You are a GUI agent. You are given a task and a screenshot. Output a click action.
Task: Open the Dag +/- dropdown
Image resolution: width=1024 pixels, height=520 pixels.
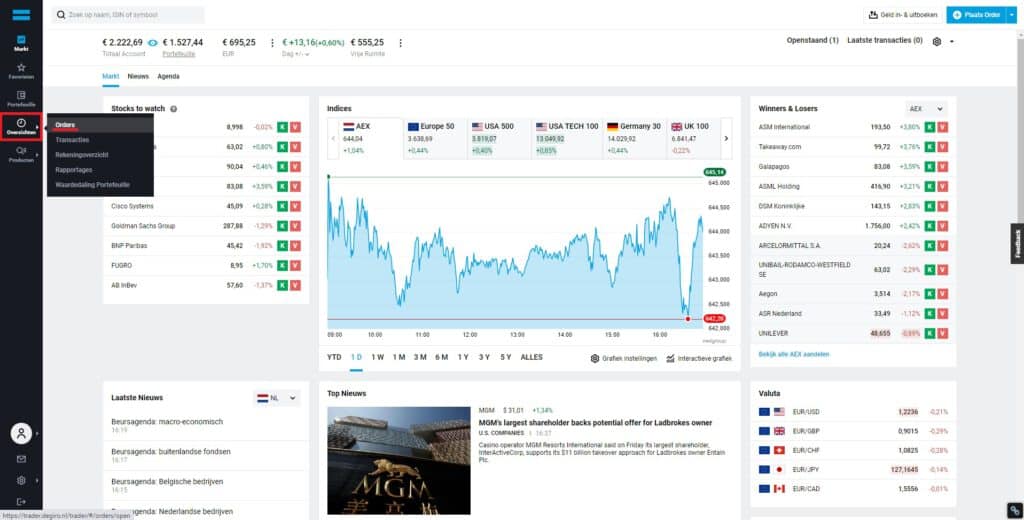295,54
